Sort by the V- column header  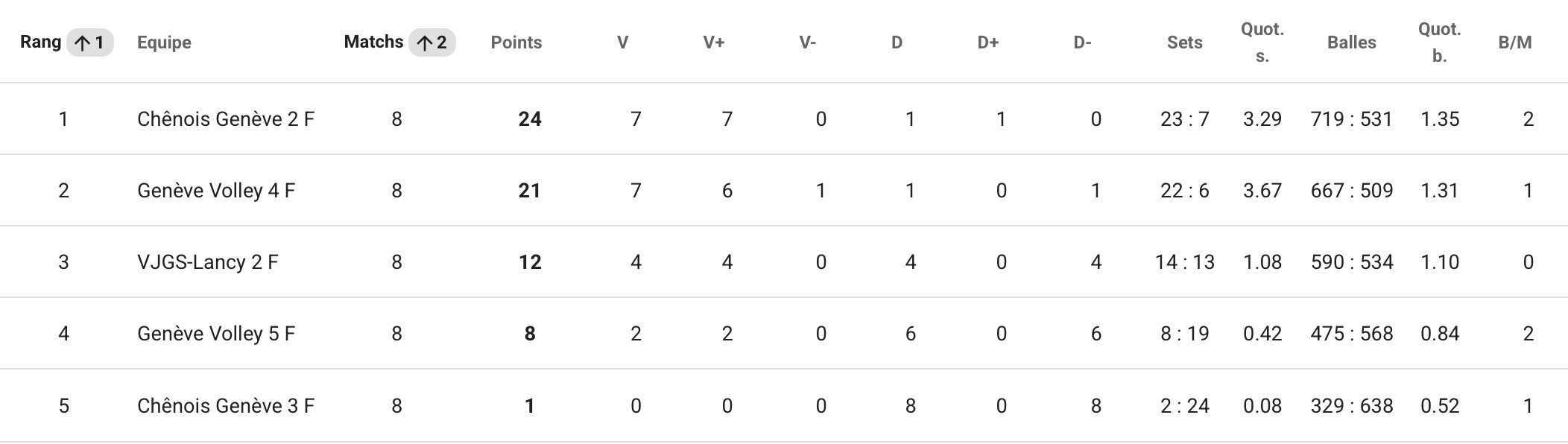point(807,42)
